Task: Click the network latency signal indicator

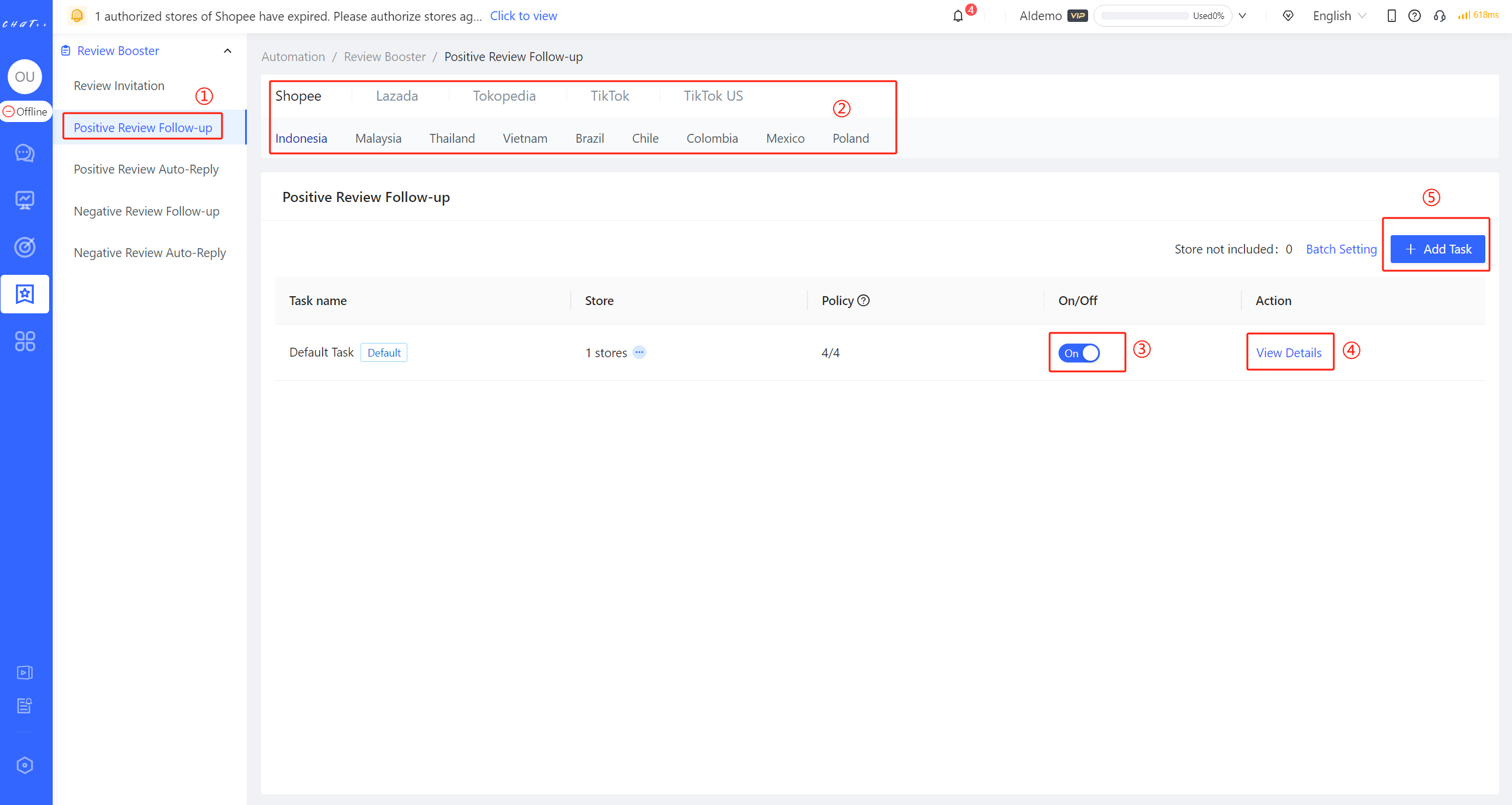Action: point(1478,15)
